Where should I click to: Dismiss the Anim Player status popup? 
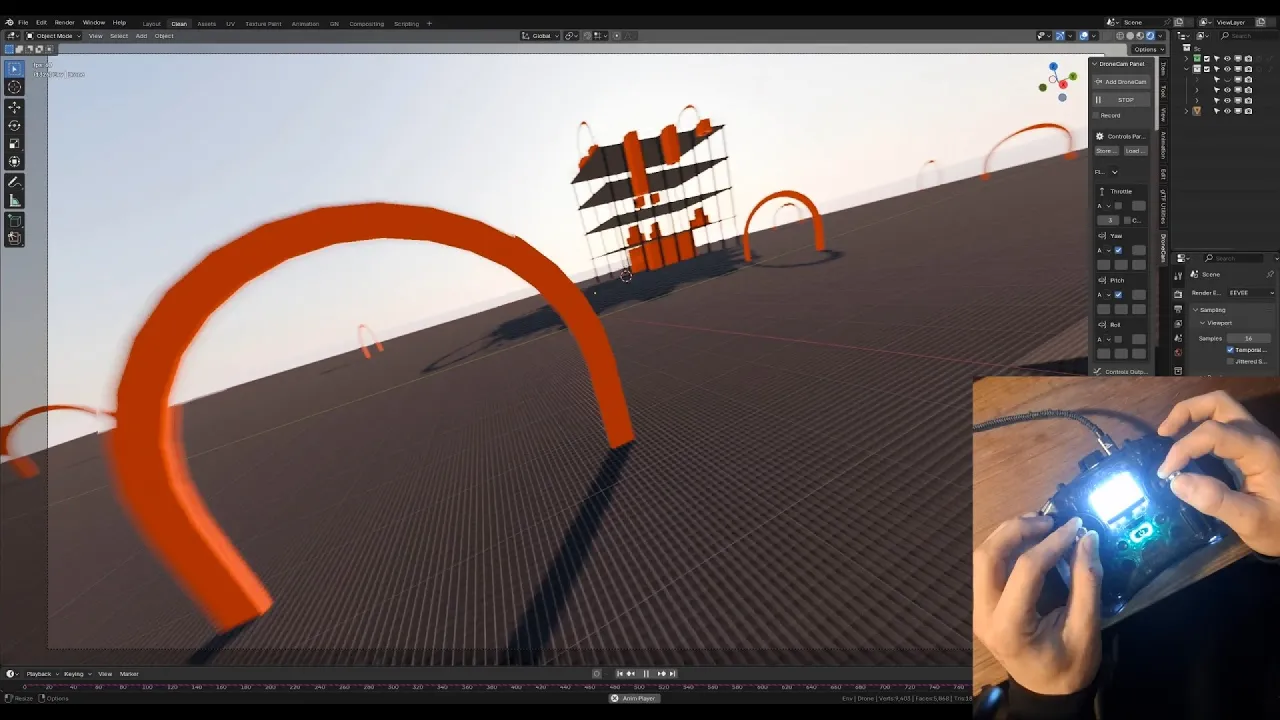click(615, 698)
